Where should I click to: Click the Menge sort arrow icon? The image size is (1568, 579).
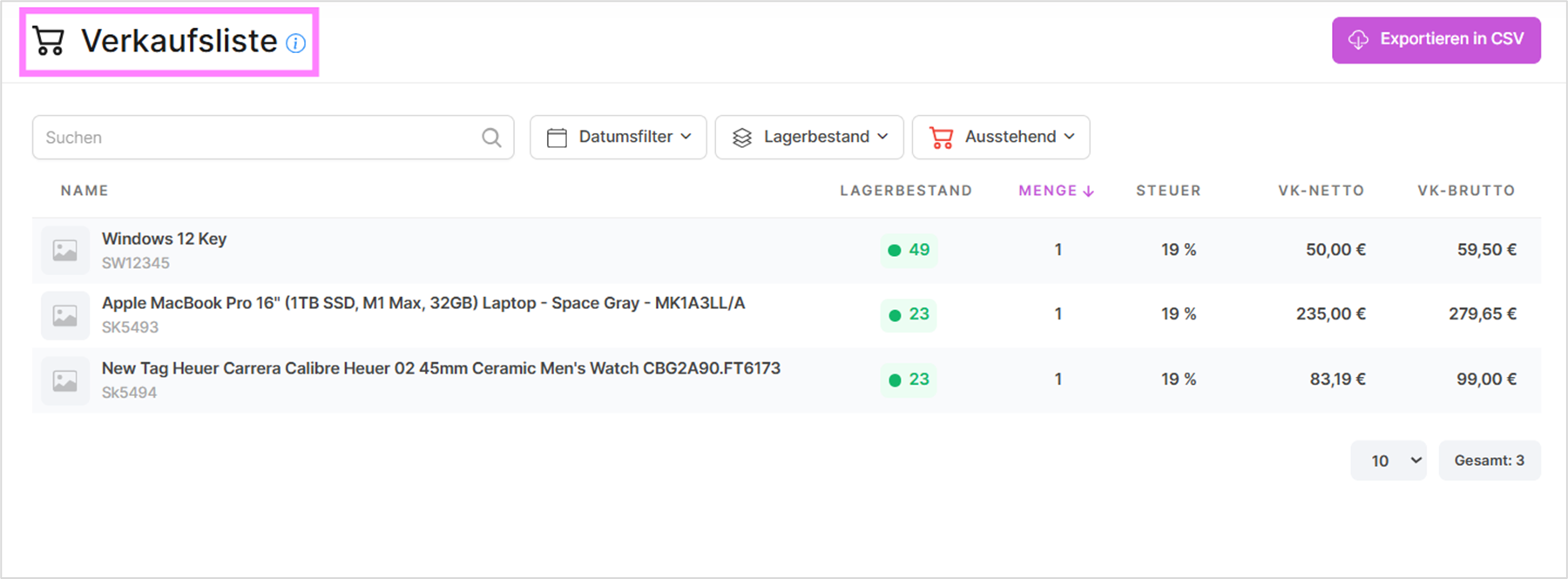(x=1088, y=192)
